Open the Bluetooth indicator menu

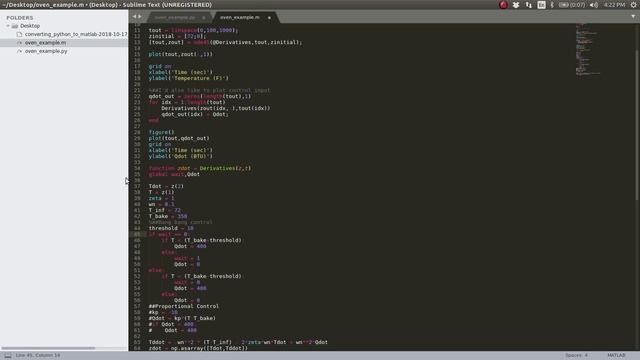click(552, 5)
